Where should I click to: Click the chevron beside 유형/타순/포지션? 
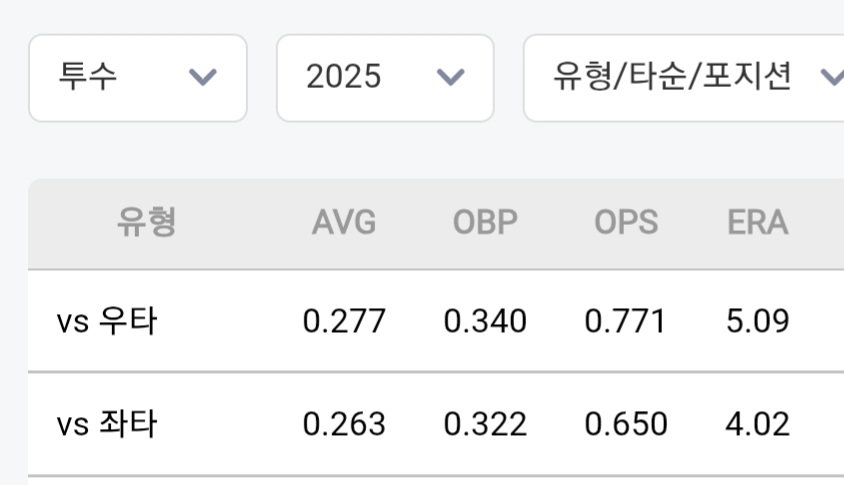point(832,77)
